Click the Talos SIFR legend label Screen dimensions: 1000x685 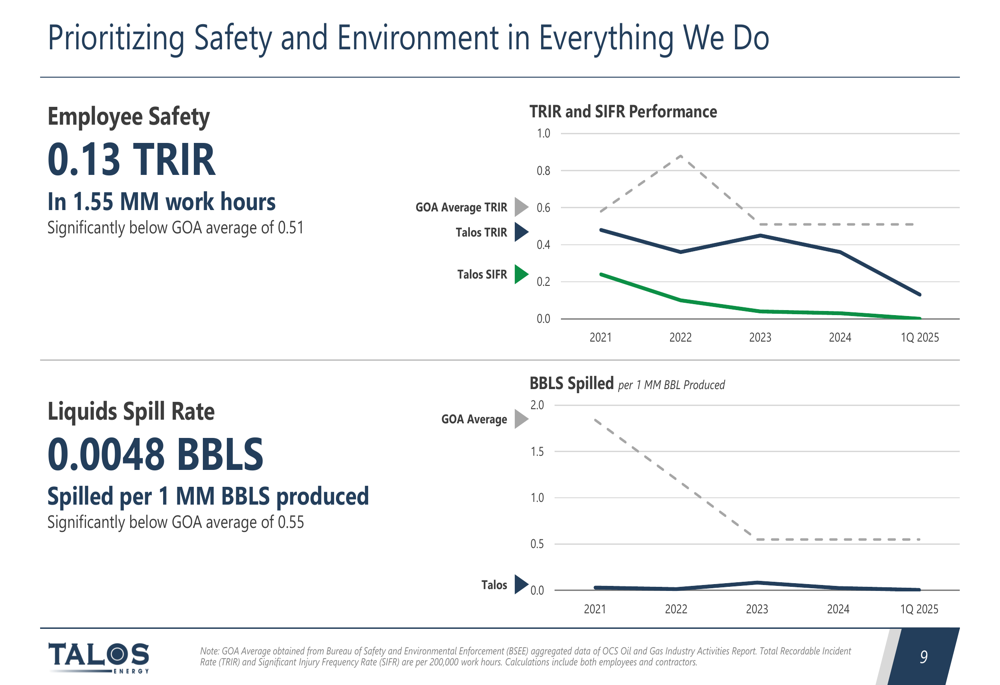pyautogui.click(x=482, y=274)
